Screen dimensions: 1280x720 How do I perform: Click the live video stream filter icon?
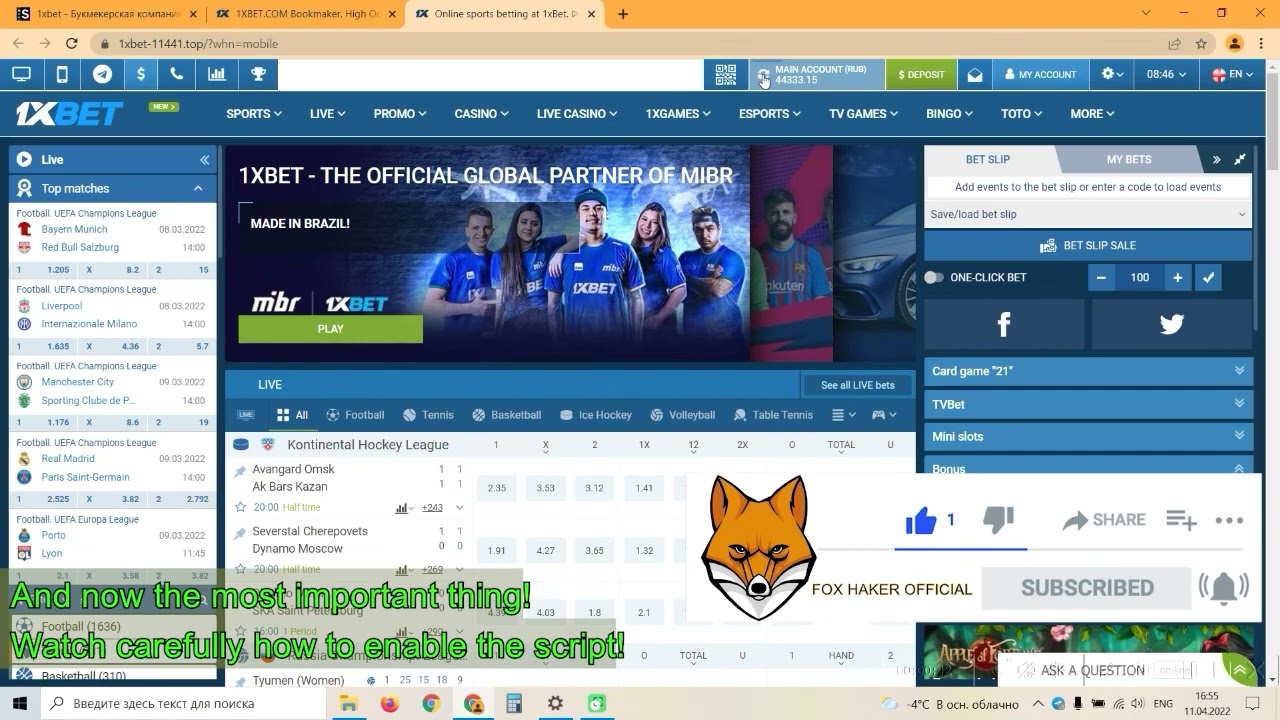246,415
